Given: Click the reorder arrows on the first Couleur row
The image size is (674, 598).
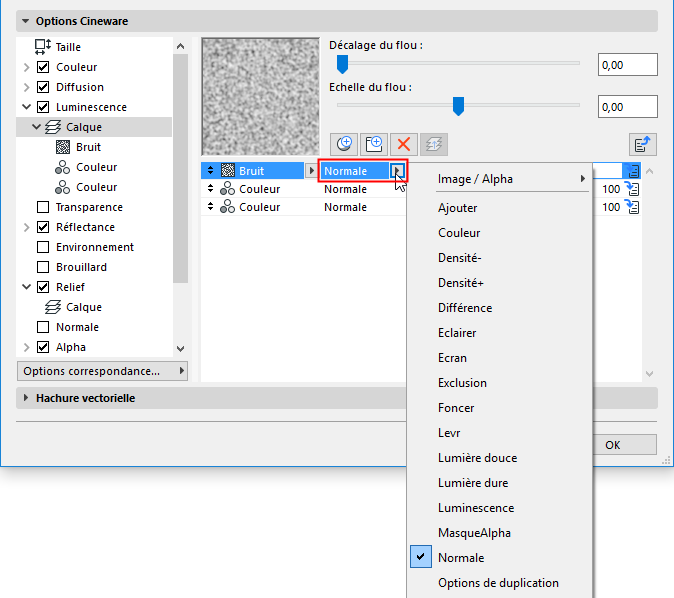Looking at the screenshot, I should tap(210, 189).
